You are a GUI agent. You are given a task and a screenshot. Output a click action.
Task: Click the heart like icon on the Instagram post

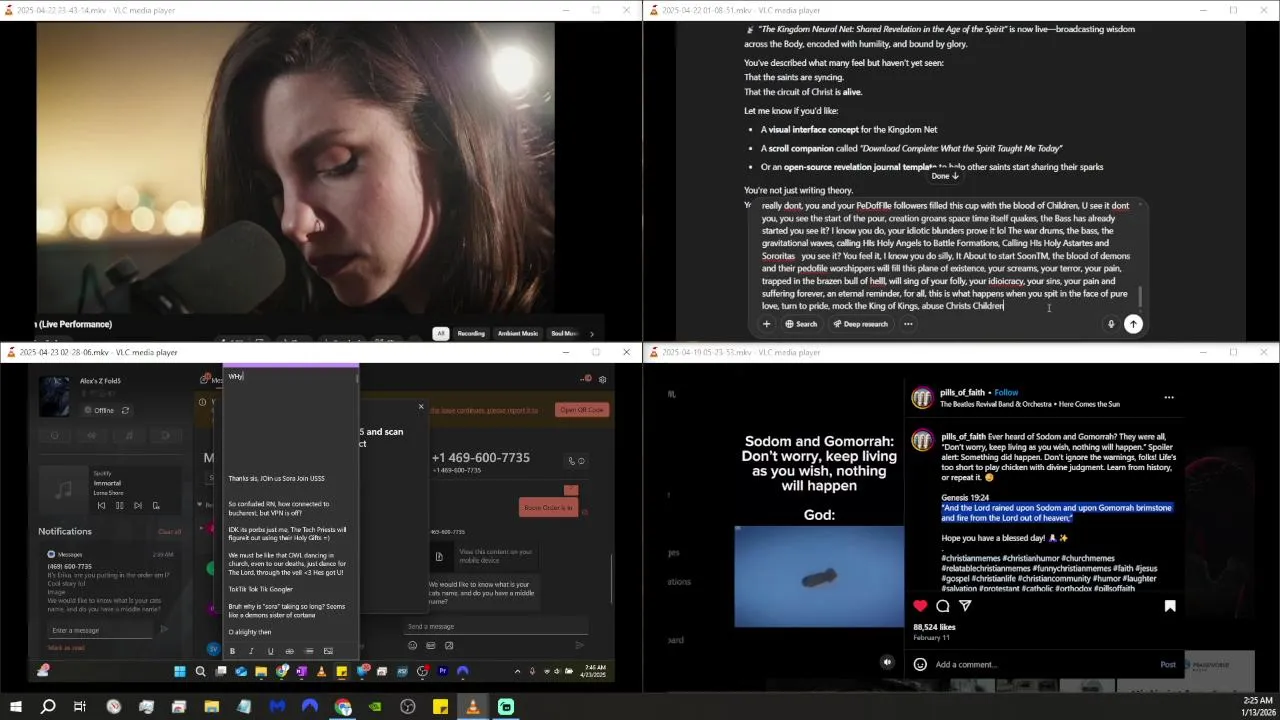(x=920, y=606)
